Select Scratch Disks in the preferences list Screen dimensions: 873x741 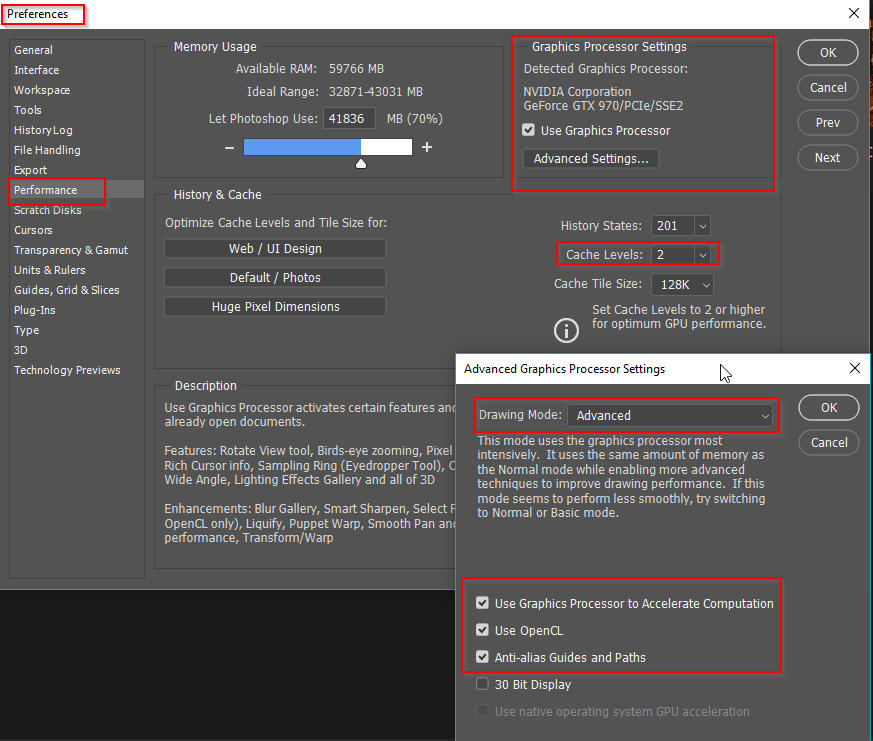49,210
